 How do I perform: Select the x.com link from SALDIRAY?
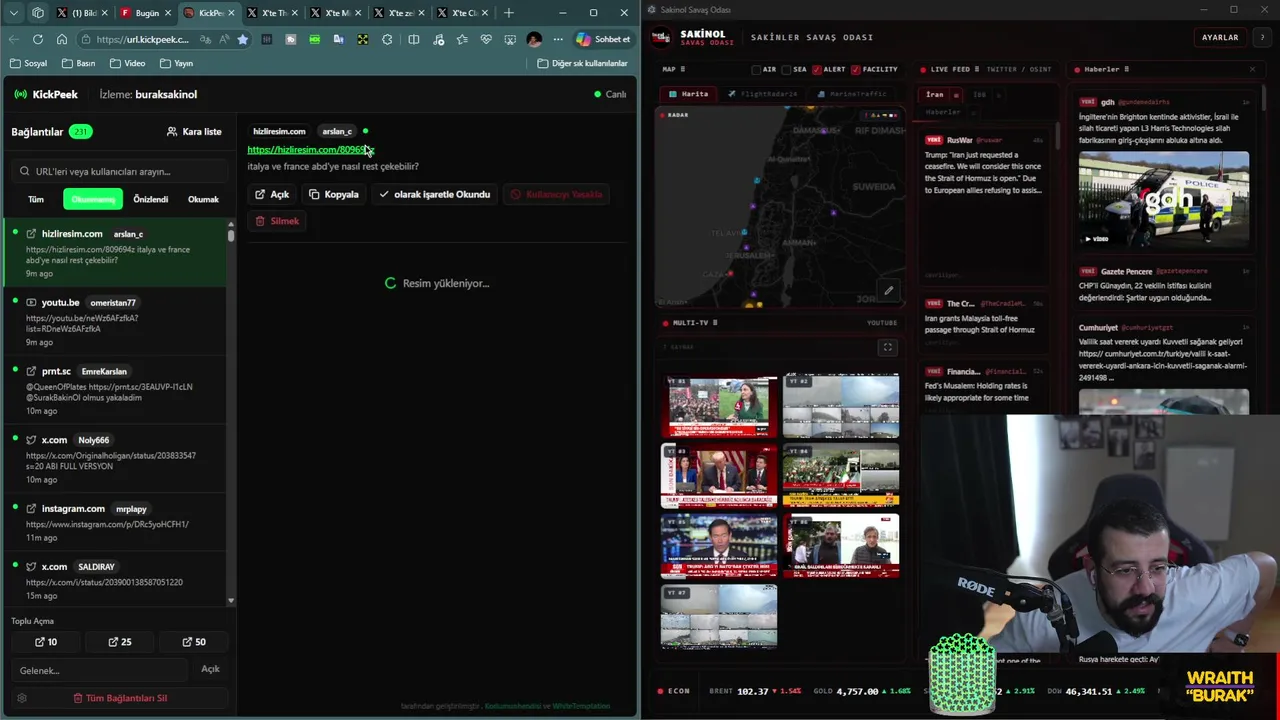pyautogui.click(x=115, y=580)
